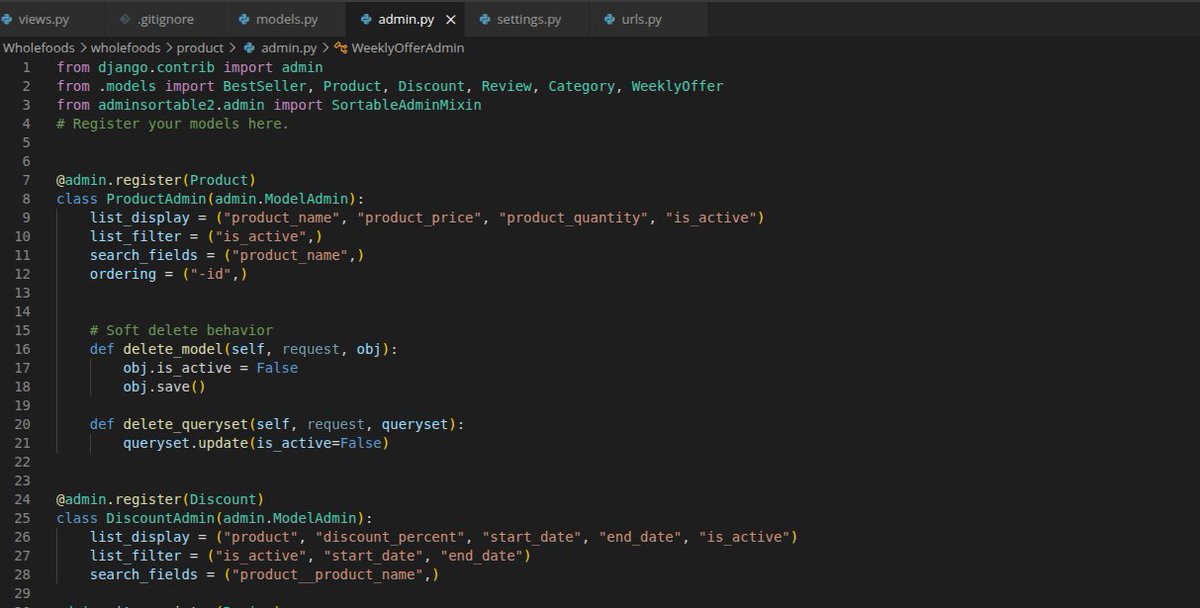Switch to the models.py tab
1200x608 pixels.
coord(286,19)
